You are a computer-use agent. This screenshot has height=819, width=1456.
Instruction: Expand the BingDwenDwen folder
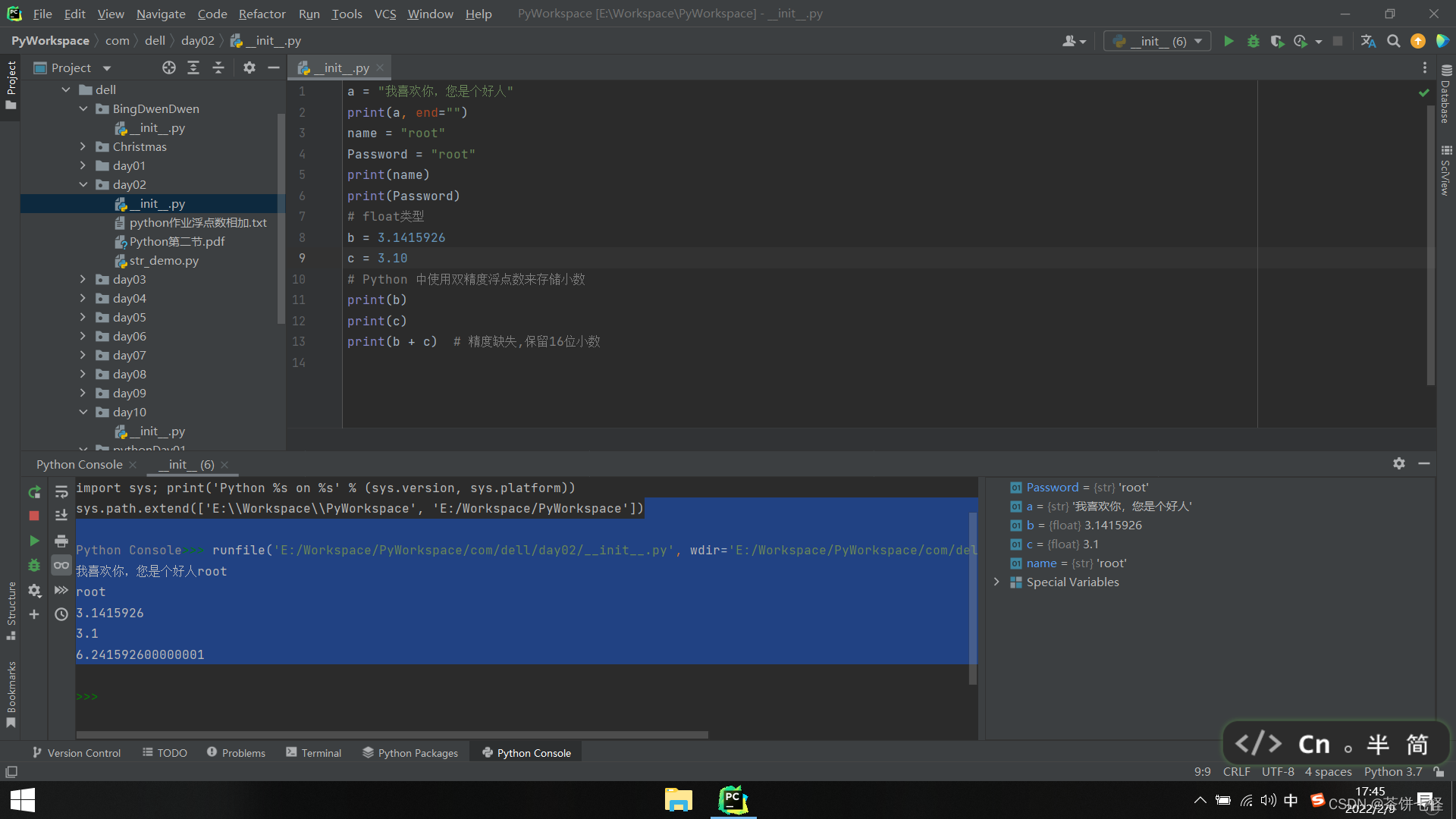[x=84, y=109]
